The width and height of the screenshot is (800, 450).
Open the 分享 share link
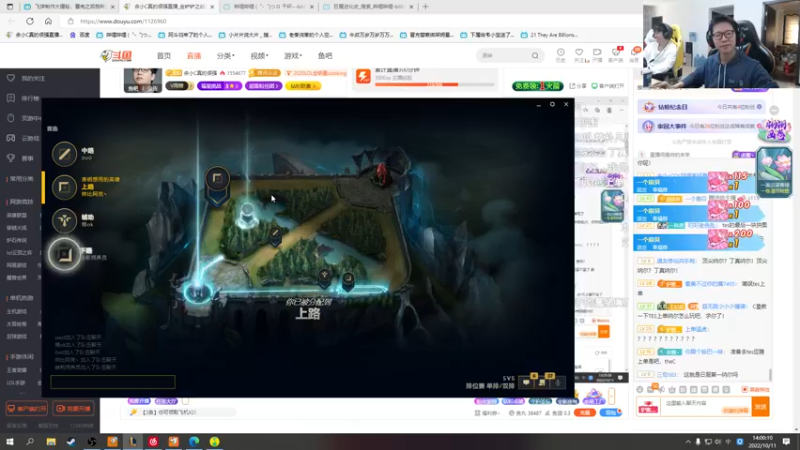pos(578,86)
